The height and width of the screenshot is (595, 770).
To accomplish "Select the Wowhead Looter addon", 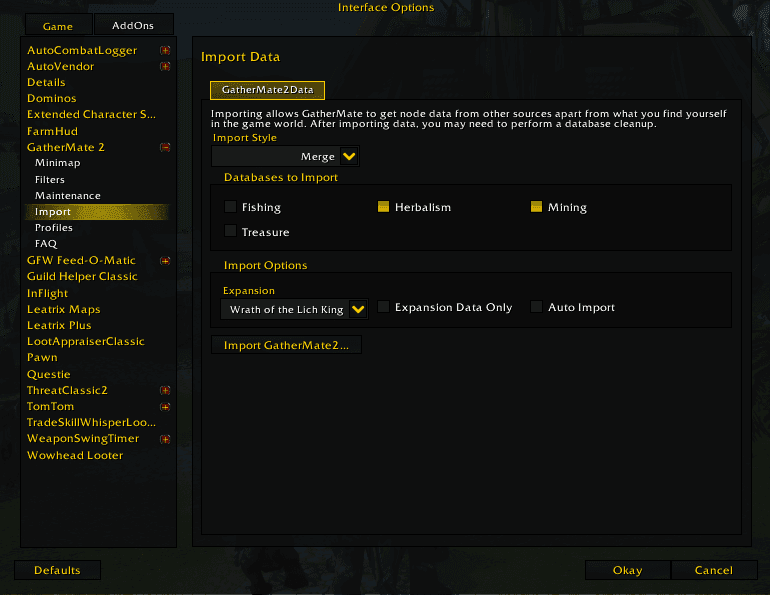I will pyautogui.click(x=75, y=456).
